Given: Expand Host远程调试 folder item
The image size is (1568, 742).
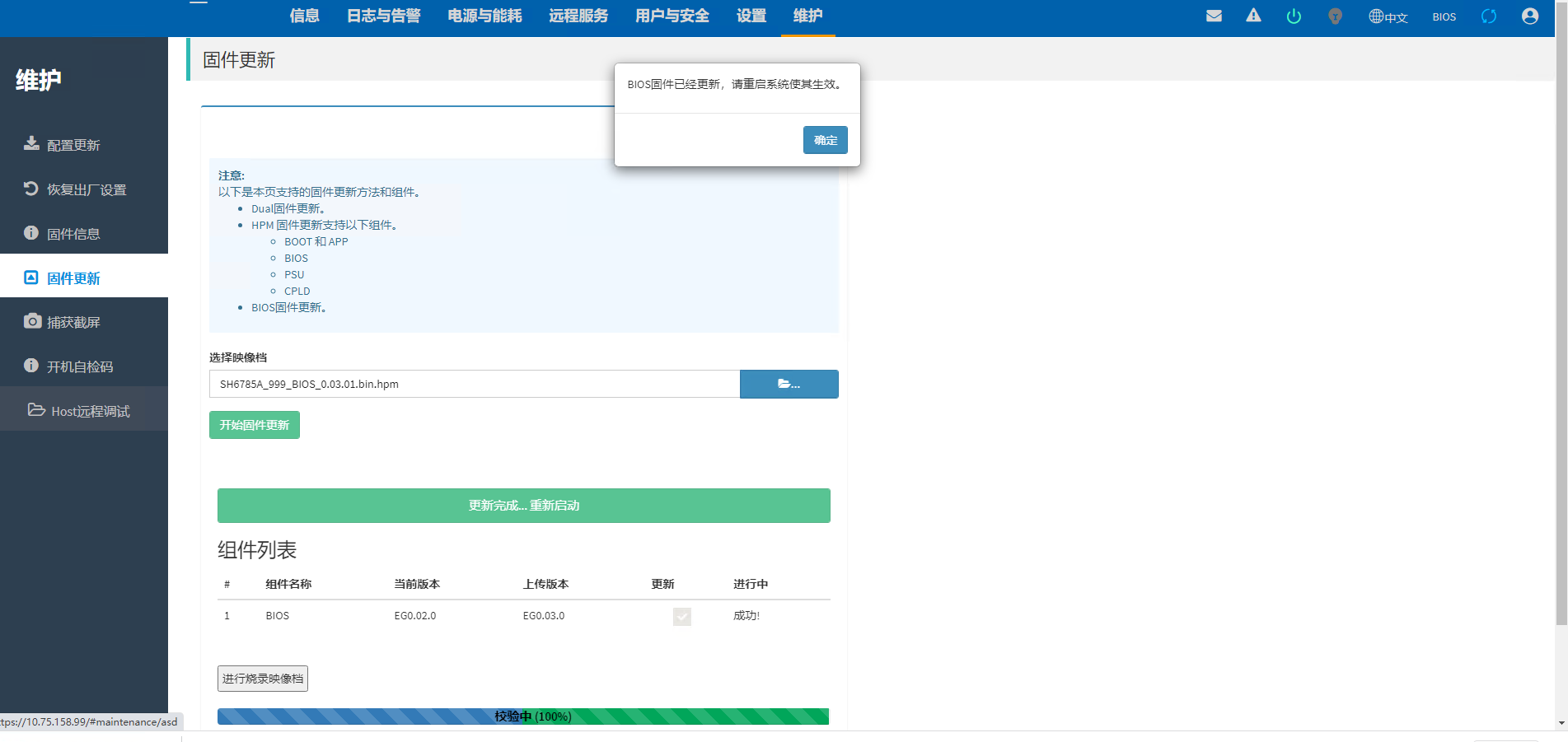Looking at the screenshot, I should 90,411.
